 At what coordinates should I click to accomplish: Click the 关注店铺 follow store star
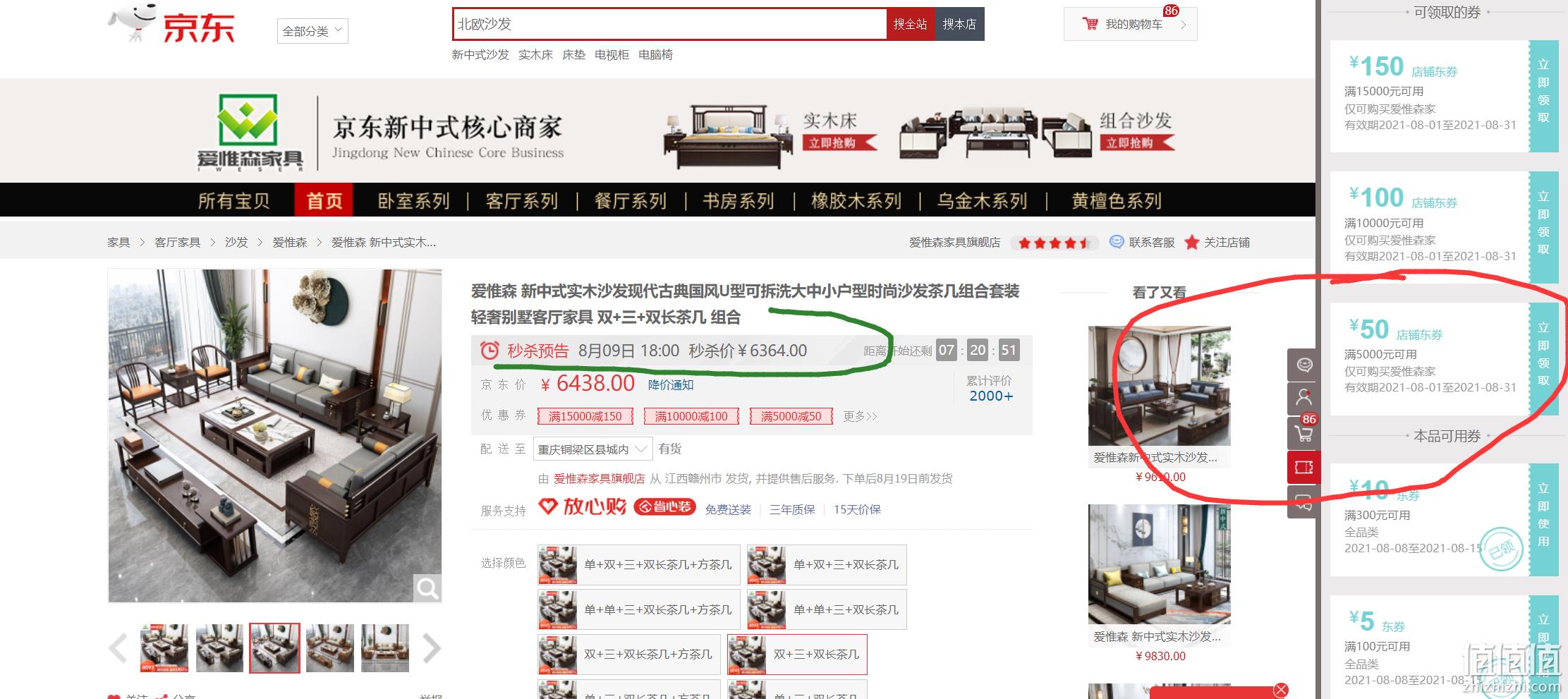(x=1192, y=242)
